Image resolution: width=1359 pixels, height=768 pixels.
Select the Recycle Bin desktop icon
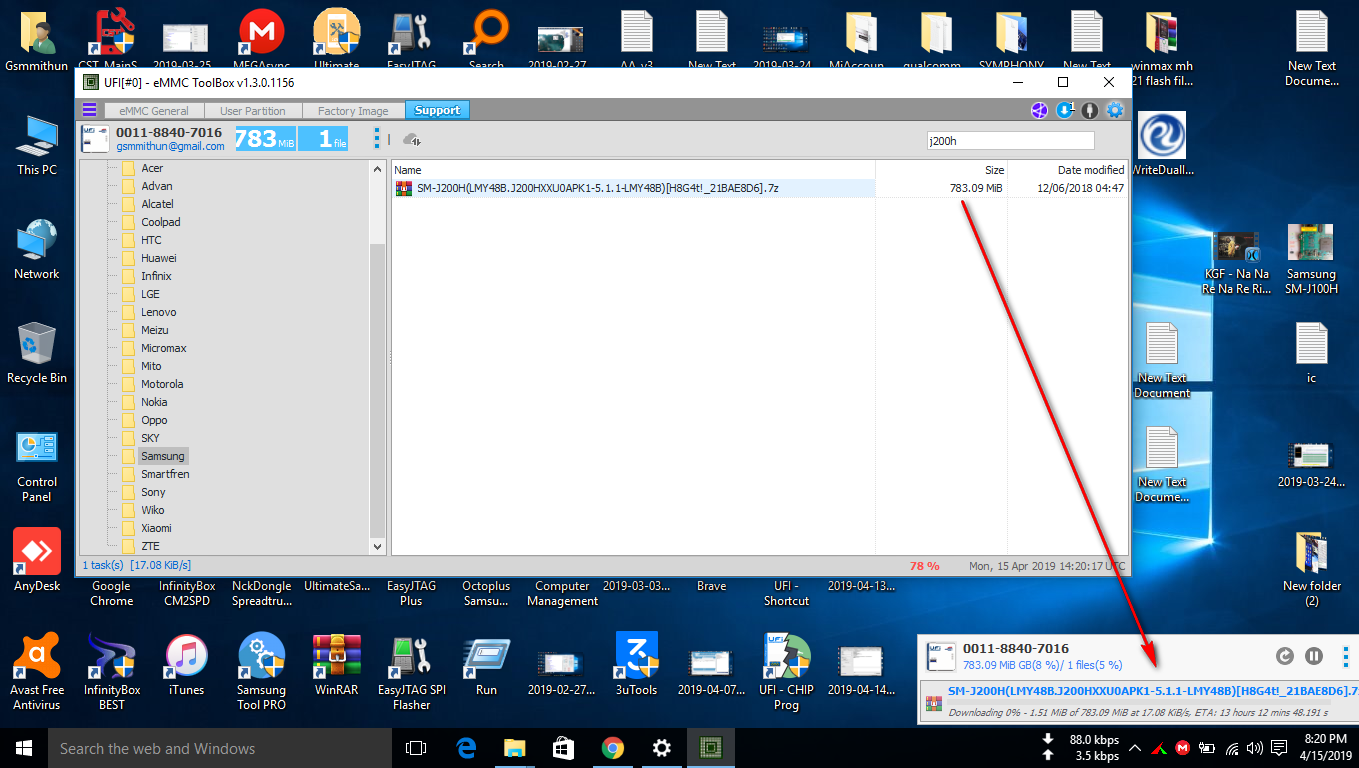(37, 353)
